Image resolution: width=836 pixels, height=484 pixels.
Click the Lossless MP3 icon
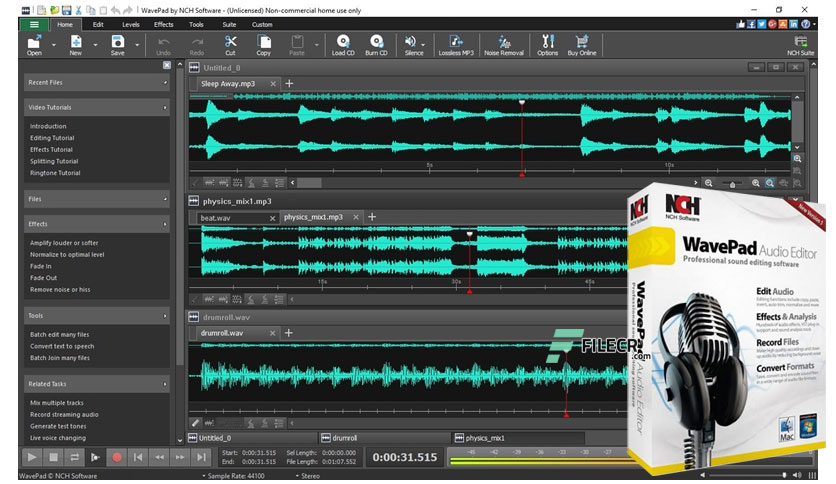pyautogui.click(x=453, y=42)
